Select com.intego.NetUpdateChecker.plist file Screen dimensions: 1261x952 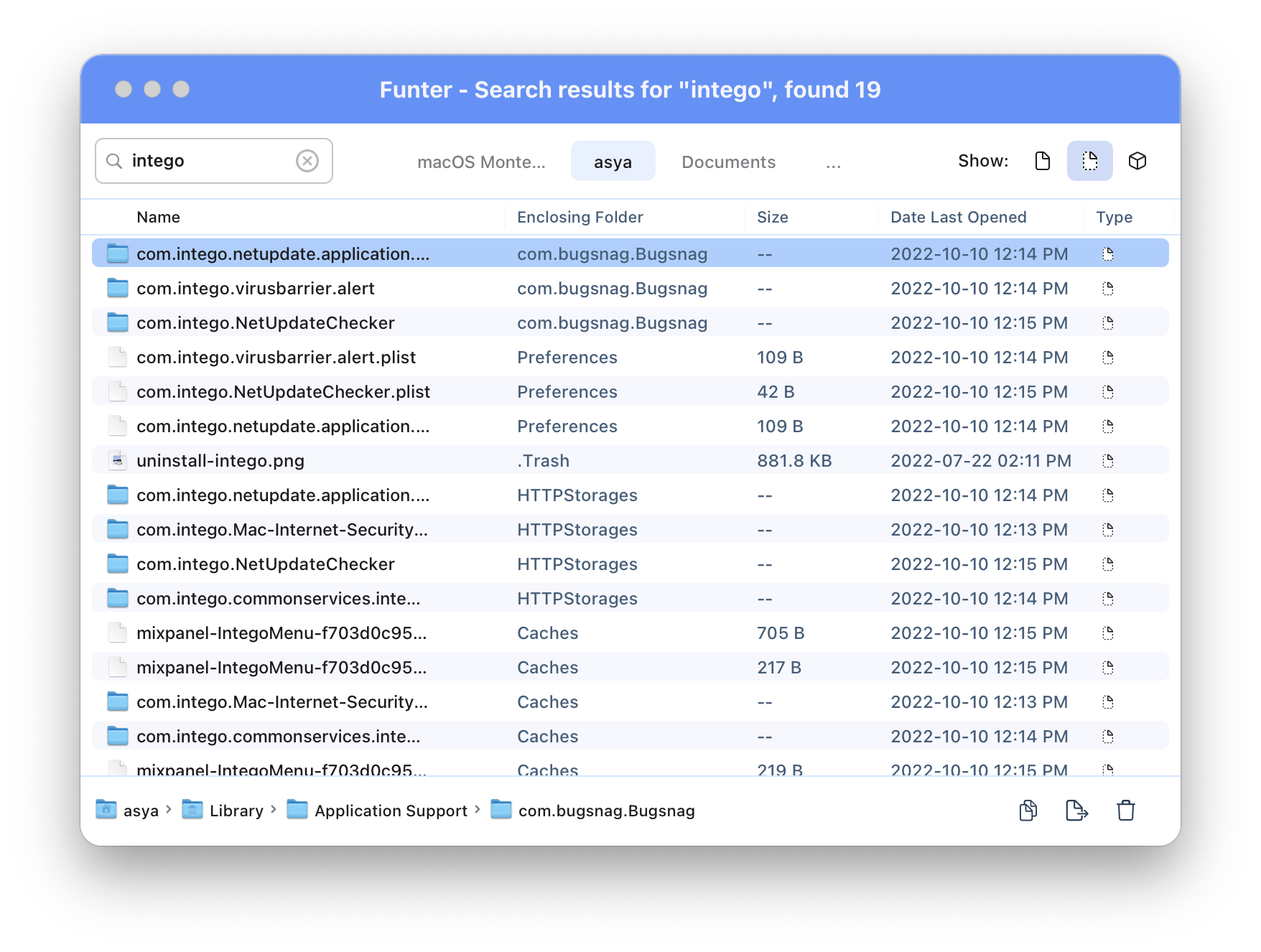[630, 391]
